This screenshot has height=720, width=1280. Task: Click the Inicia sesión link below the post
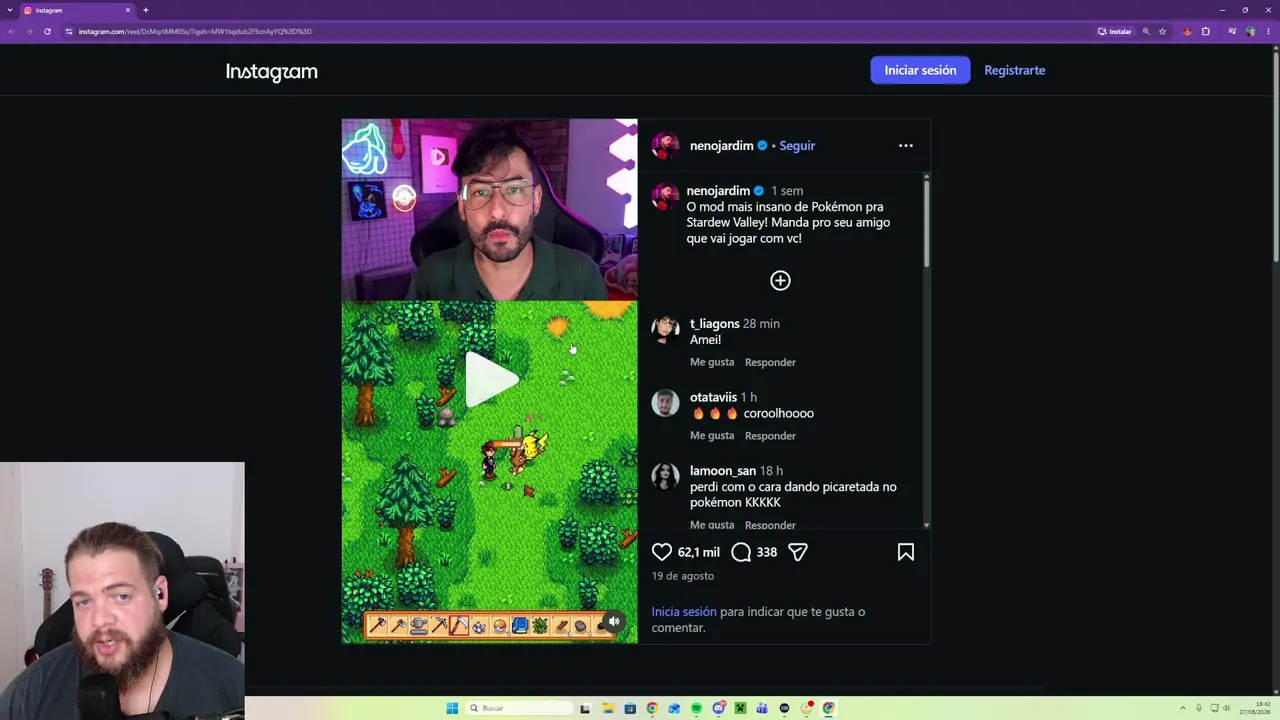point(684,612)
